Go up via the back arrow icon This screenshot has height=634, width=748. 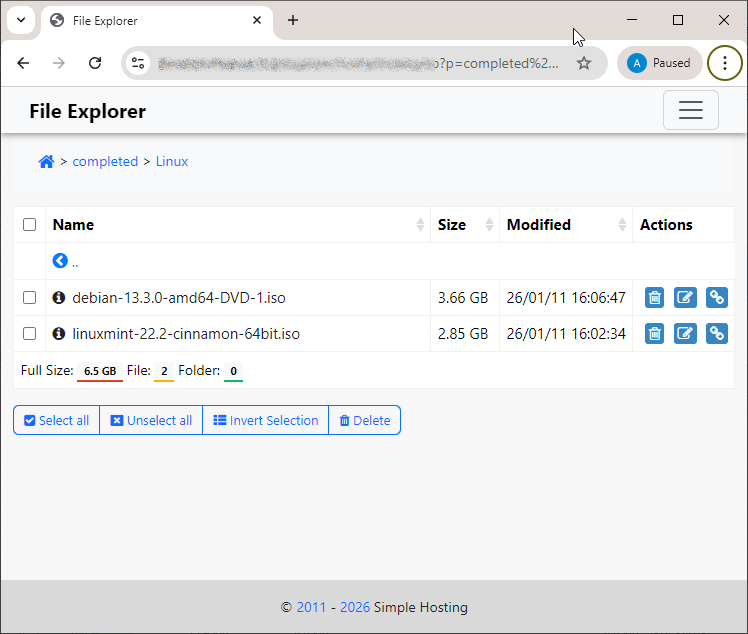coord(60,261)
